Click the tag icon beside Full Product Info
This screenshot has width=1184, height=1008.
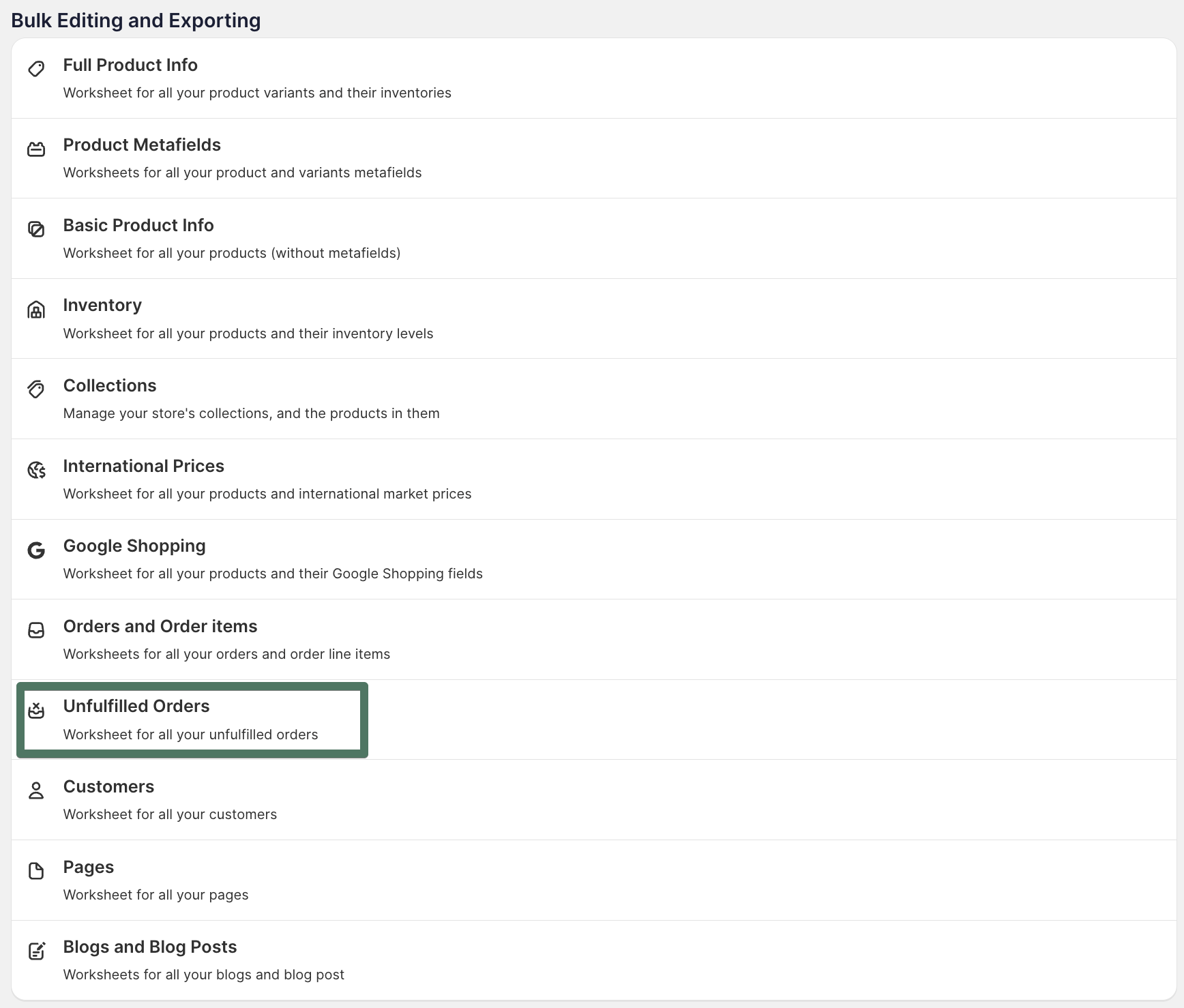(36, 69)
